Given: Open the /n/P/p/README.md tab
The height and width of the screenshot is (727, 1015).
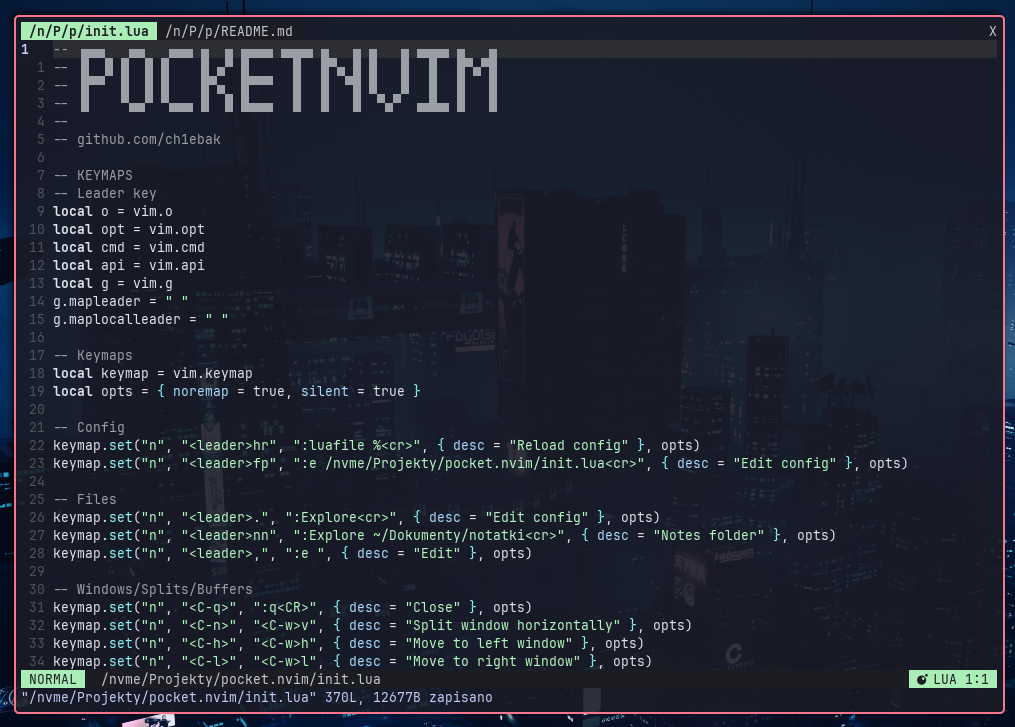Looking at the screenshot, I should 229,31.
